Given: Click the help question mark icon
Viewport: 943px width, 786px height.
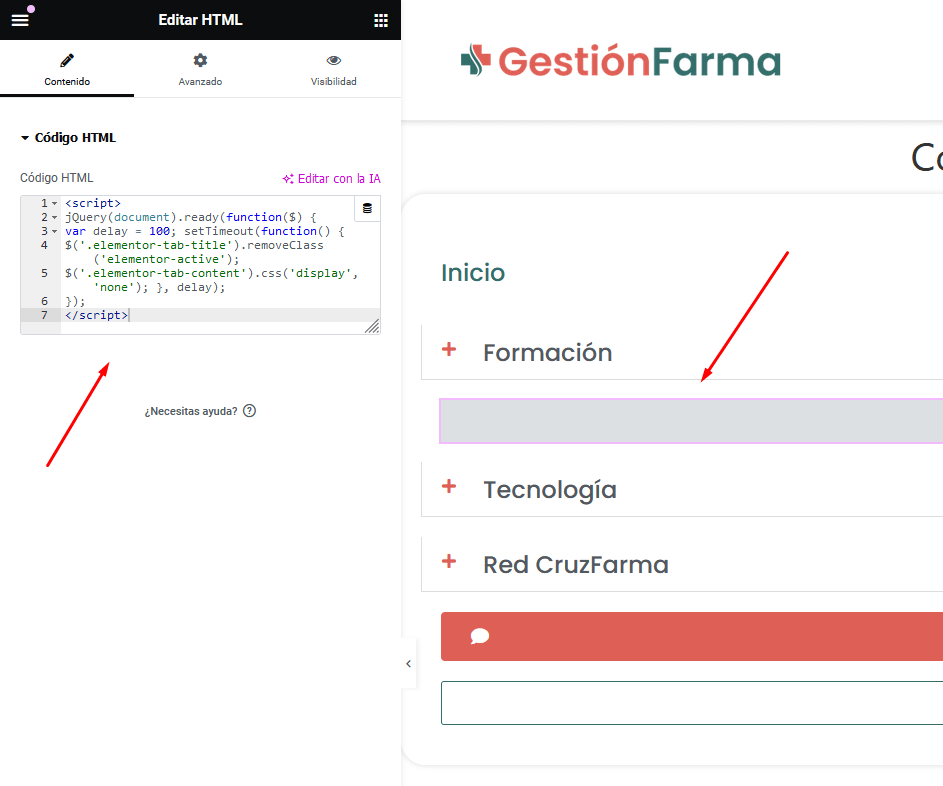Looking at the screenshot, I should click(250, 411).
